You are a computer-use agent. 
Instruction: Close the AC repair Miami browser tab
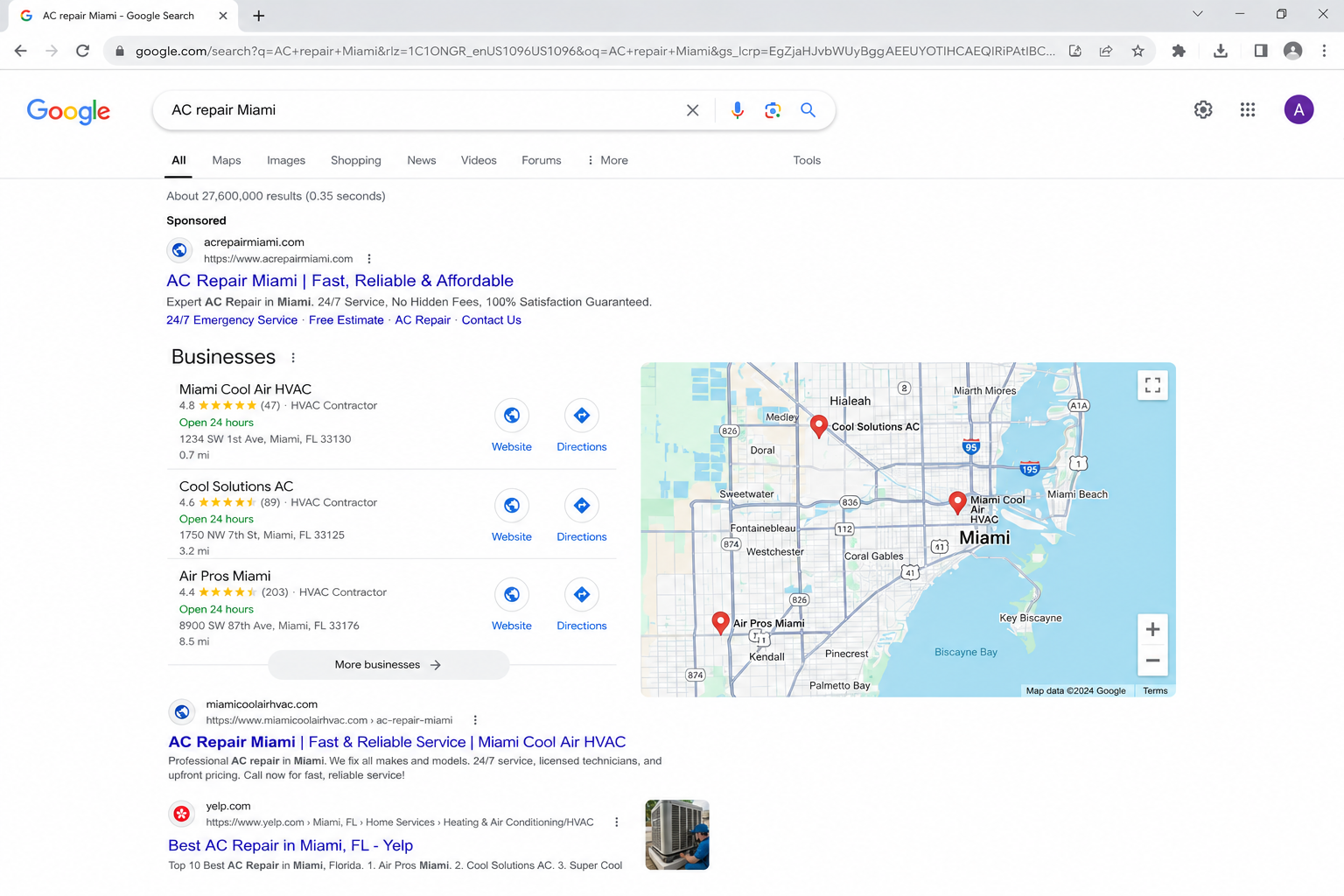(223, 16)
